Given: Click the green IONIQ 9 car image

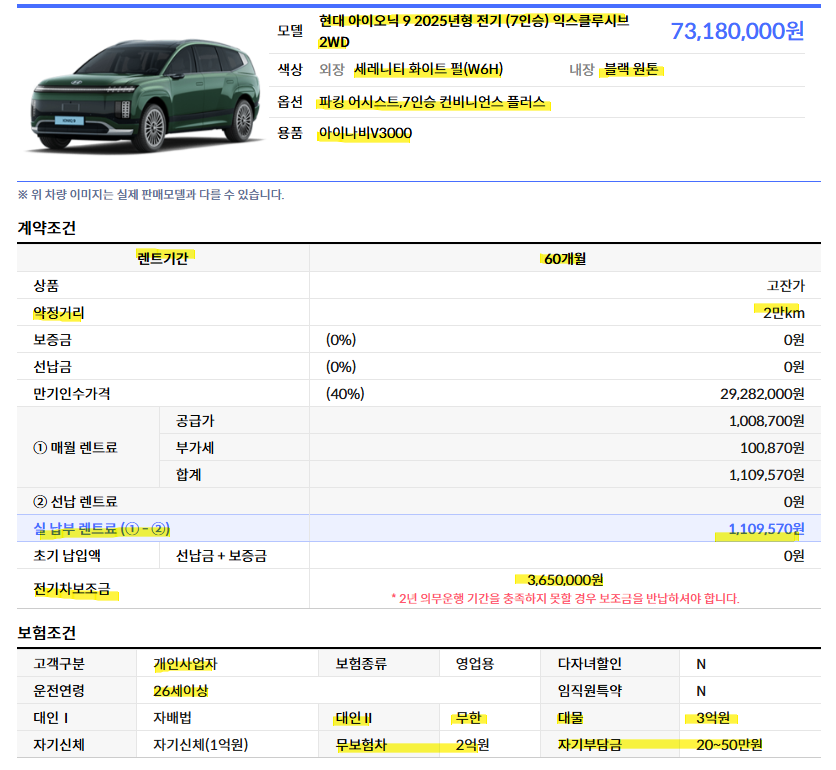Looking at the screenshot, I should pos(145,96).
